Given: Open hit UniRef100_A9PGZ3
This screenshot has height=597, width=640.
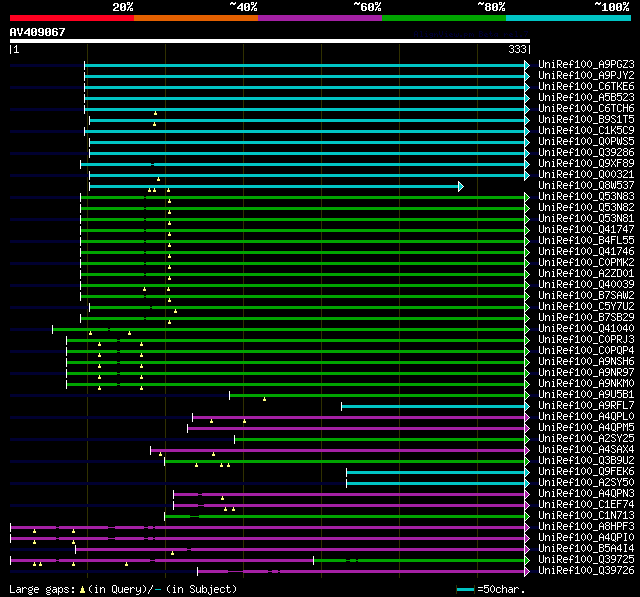Looking at the screenshot, I should click(586, 64).
